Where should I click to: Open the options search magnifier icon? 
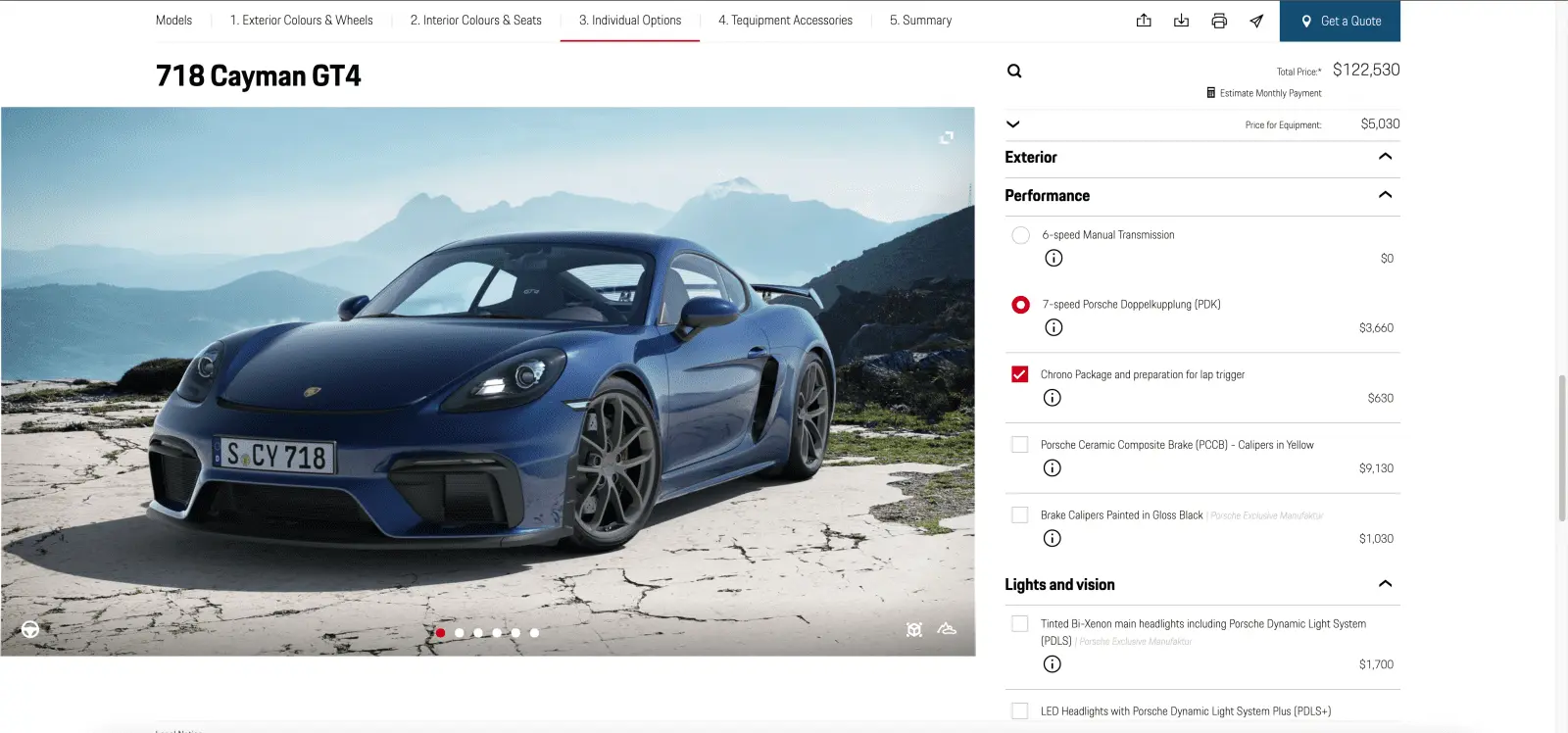point(1014,71)
